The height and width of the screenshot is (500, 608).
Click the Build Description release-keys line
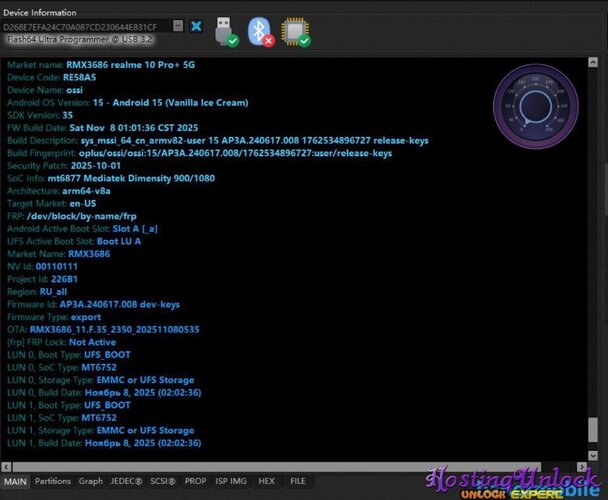coord(218,140)
